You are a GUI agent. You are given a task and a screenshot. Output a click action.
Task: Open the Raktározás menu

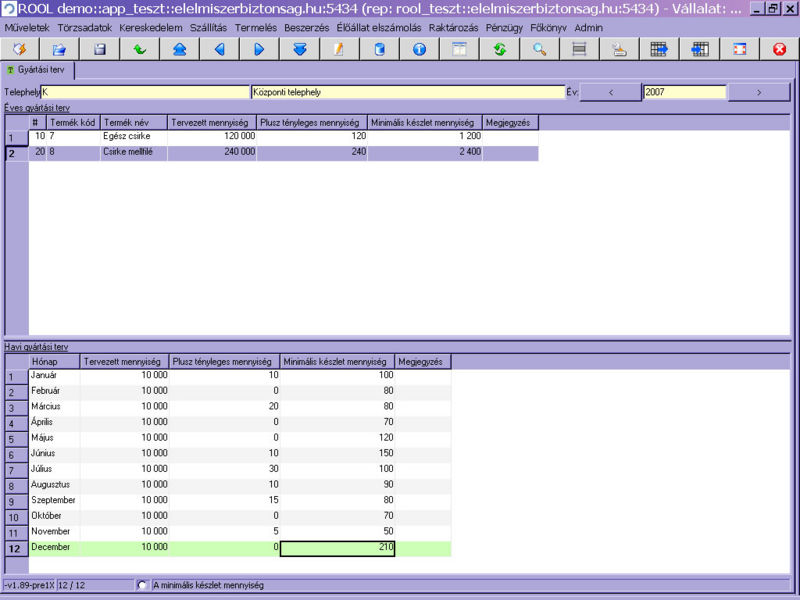[x=454, y=28]
